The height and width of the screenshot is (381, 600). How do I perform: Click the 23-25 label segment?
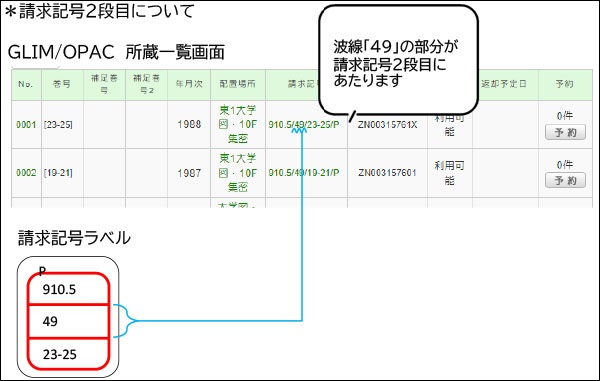(69, 354)
